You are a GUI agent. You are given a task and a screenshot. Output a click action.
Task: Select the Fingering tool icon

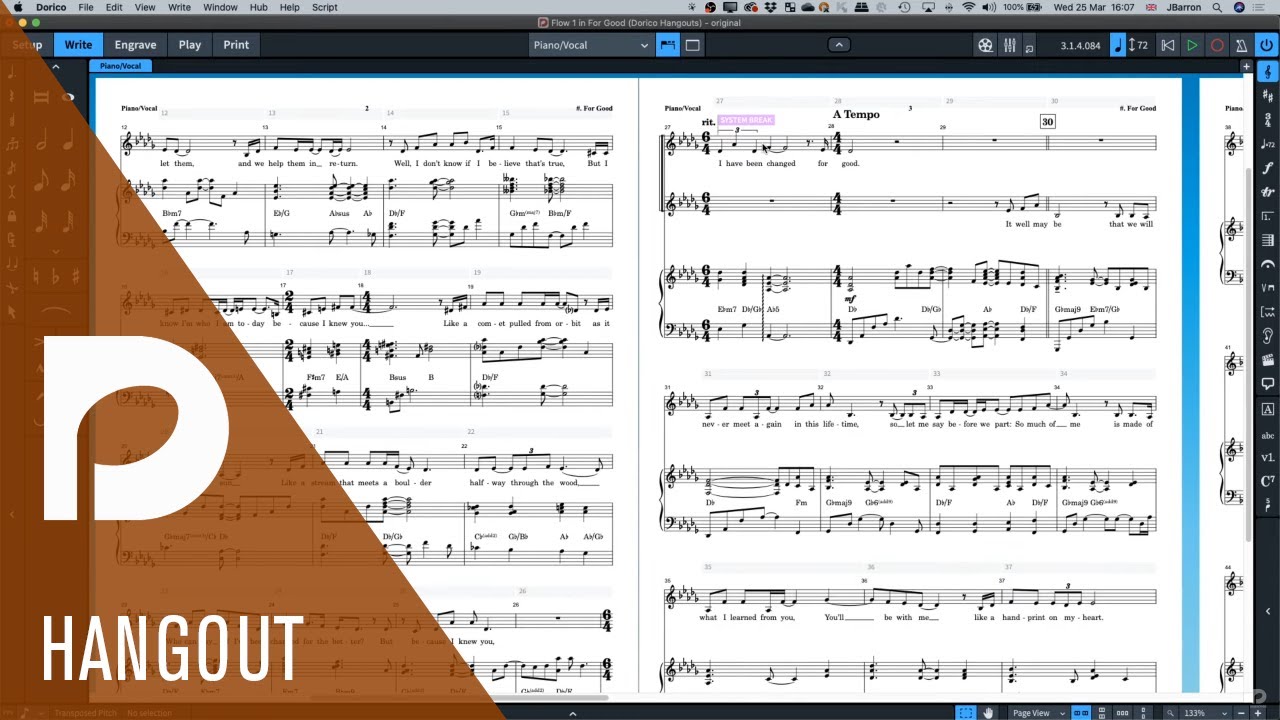1268,506
